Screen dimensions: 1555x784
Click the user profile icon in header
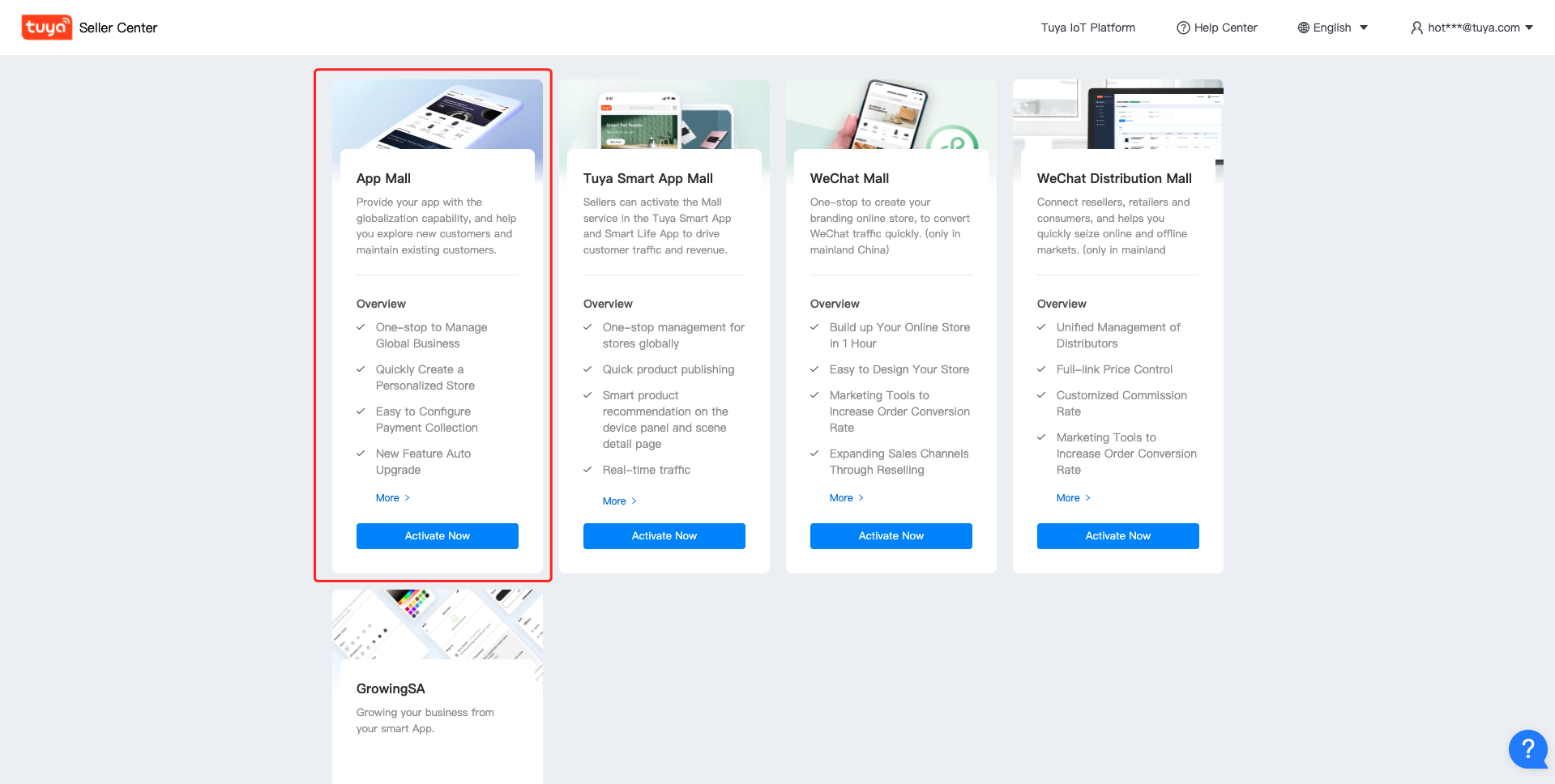click(x=1416, y=28)
